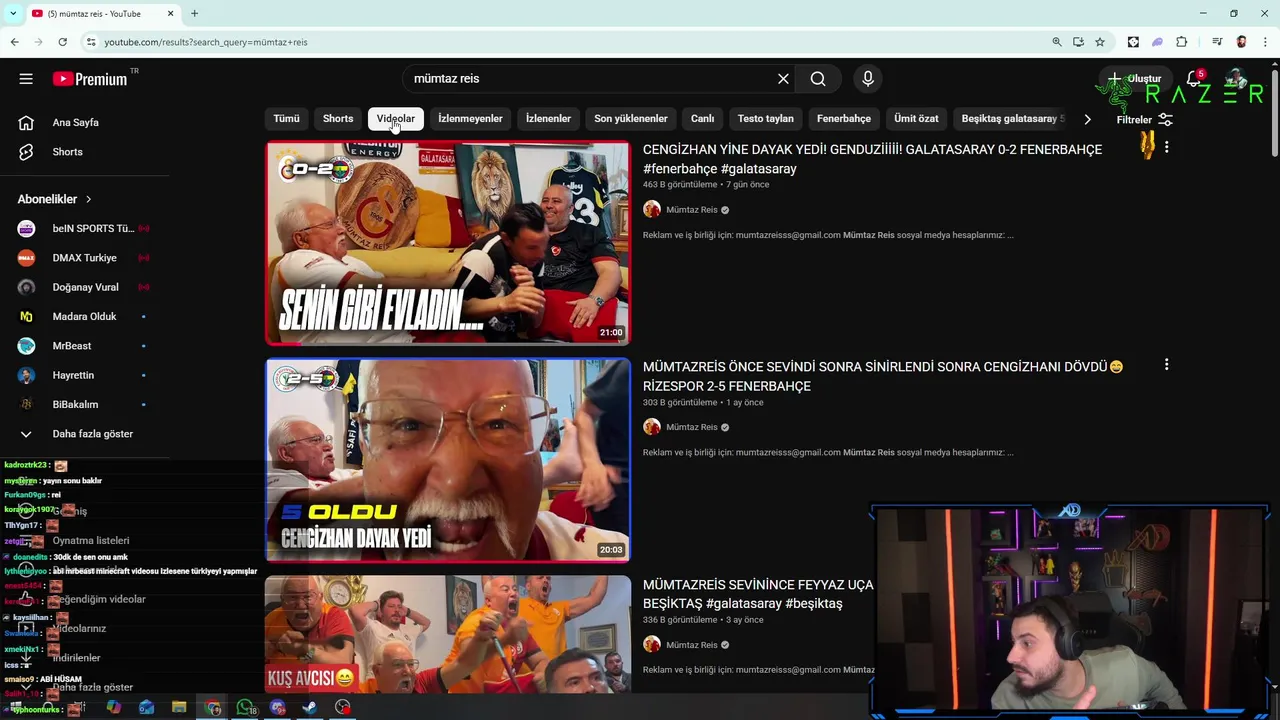1280x720 pixels.
Task: Open File Explorer from taskbar
Action: pyautogui.click(x=179, y=707)
